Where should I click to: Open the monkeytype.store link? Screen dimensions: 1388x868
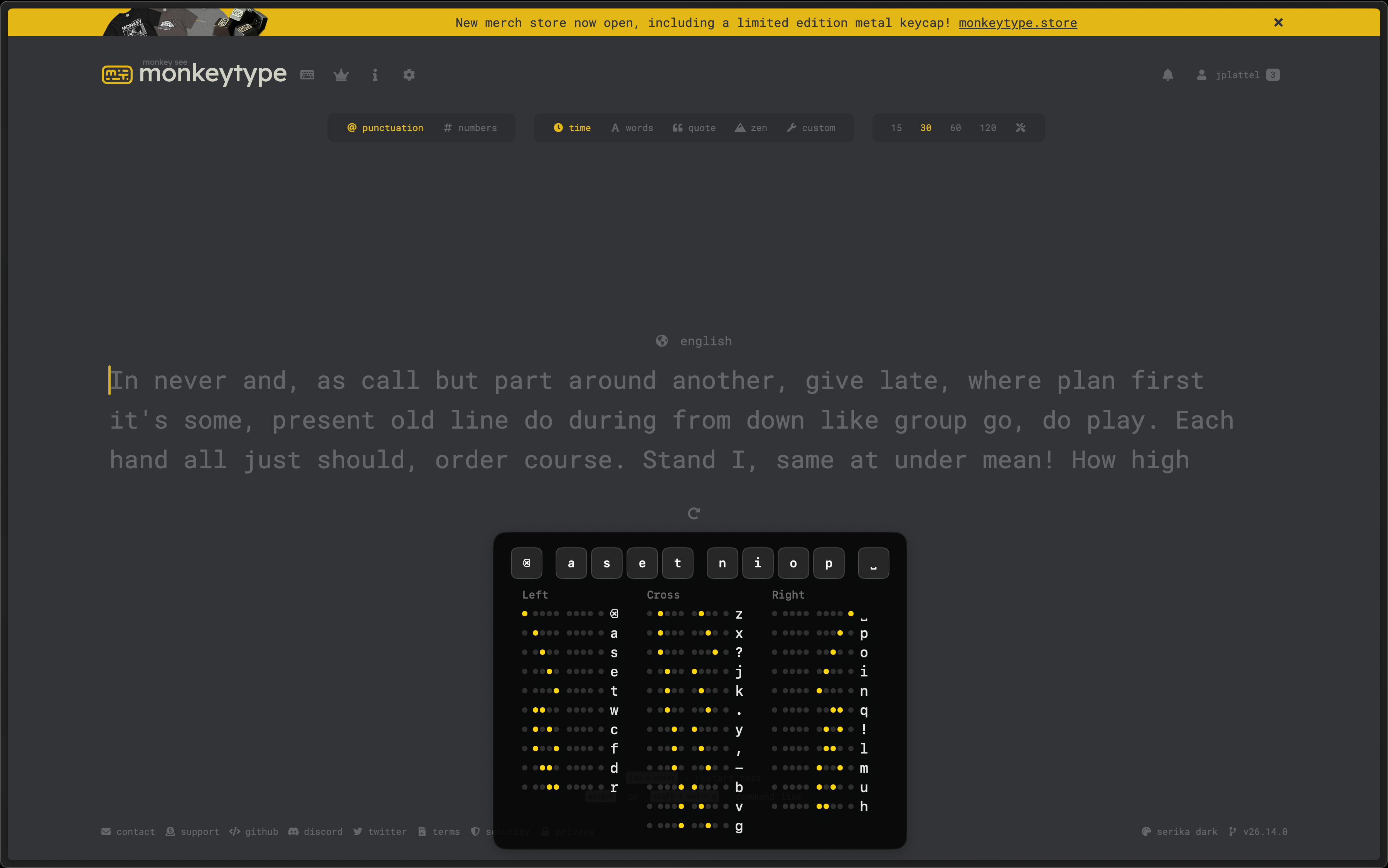1017,23
